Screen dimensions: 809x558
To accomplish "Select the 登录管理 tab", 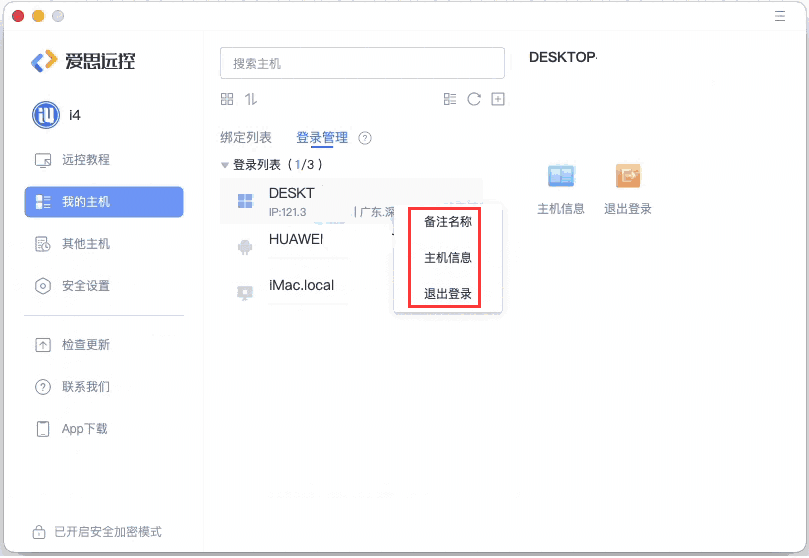I will click(x=322, y=138).
